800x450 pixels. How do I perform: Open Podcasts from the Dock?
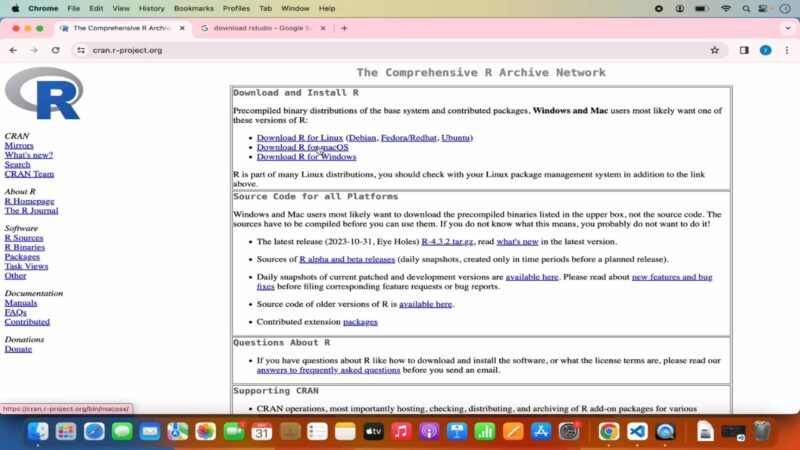(429, 431)
